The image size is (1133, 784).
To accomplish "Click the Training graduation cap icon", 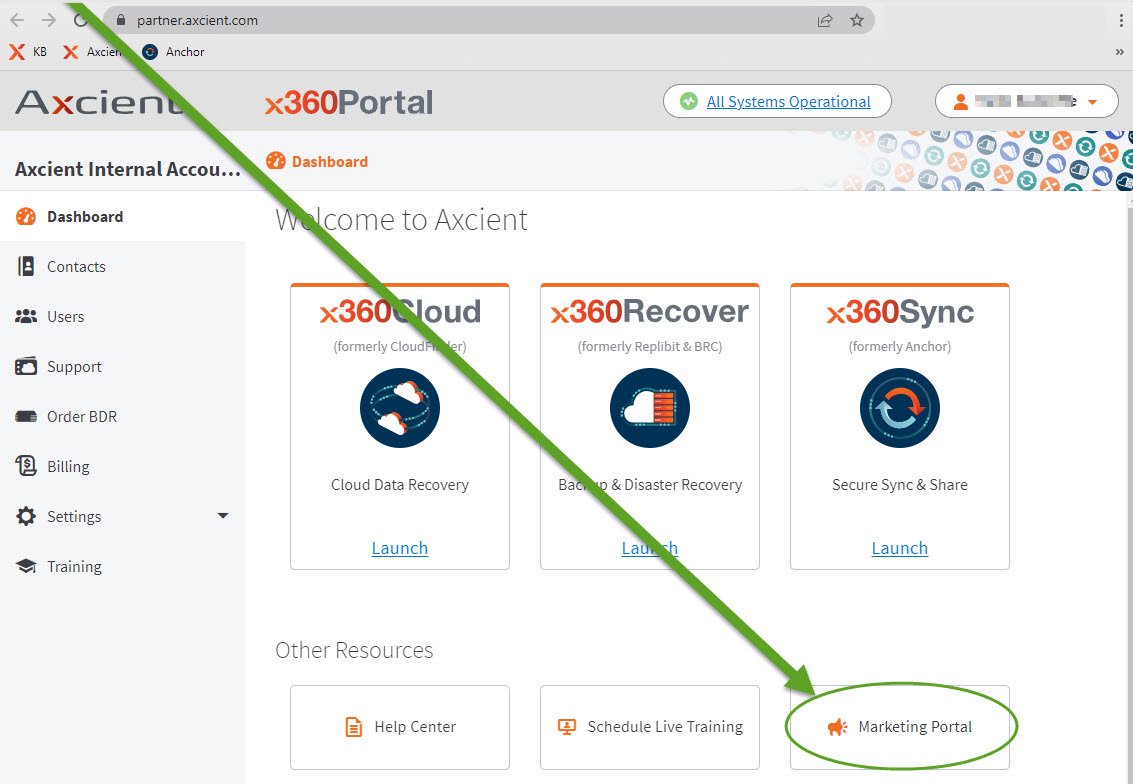I will (x=26, y=567).
